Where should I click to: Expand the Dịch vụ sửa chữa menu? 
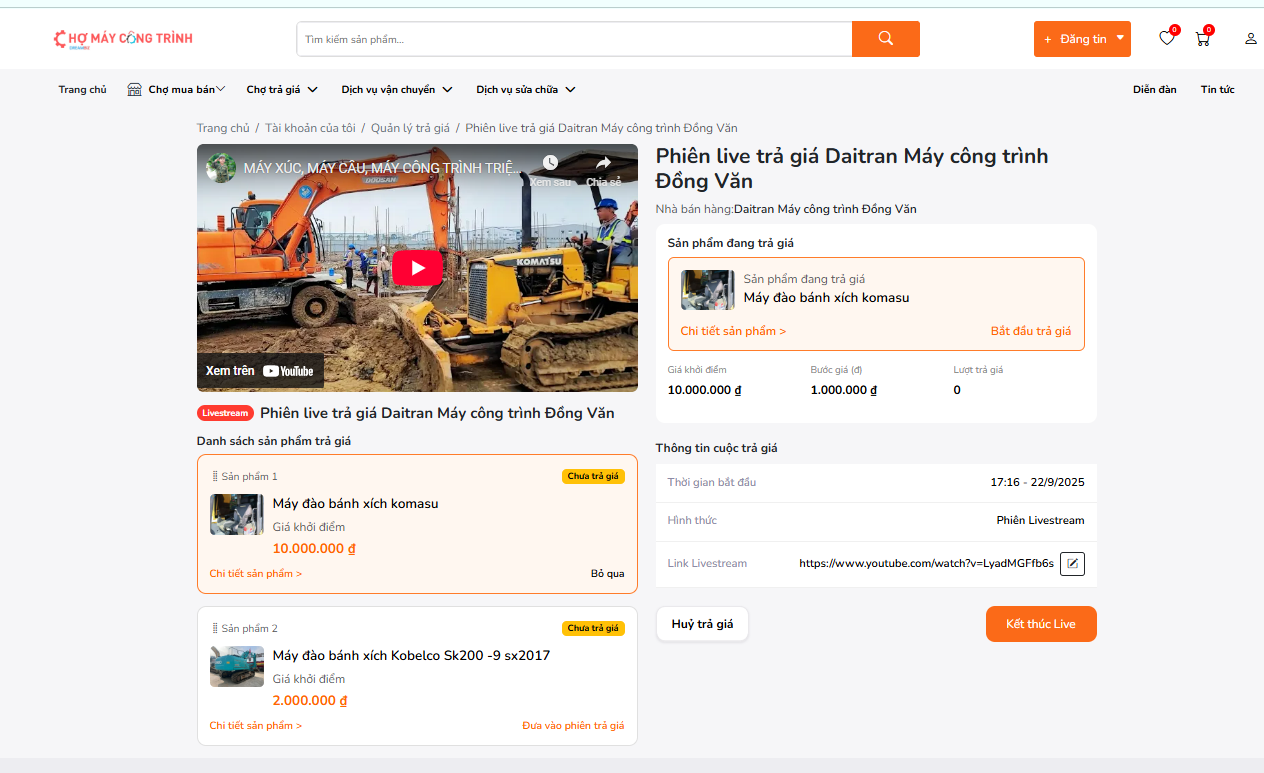click(x=526, y=90)
